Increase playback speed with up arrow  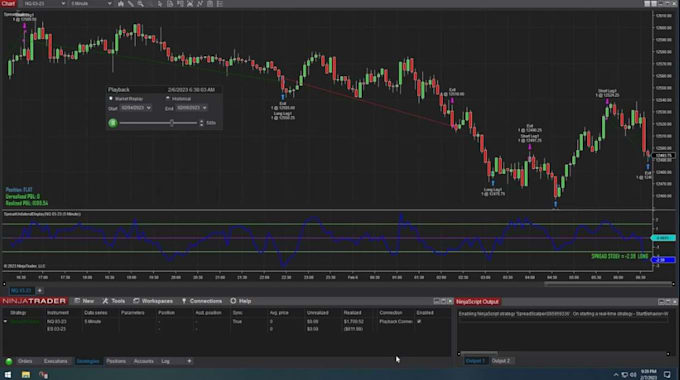click(x=201, y=121)
